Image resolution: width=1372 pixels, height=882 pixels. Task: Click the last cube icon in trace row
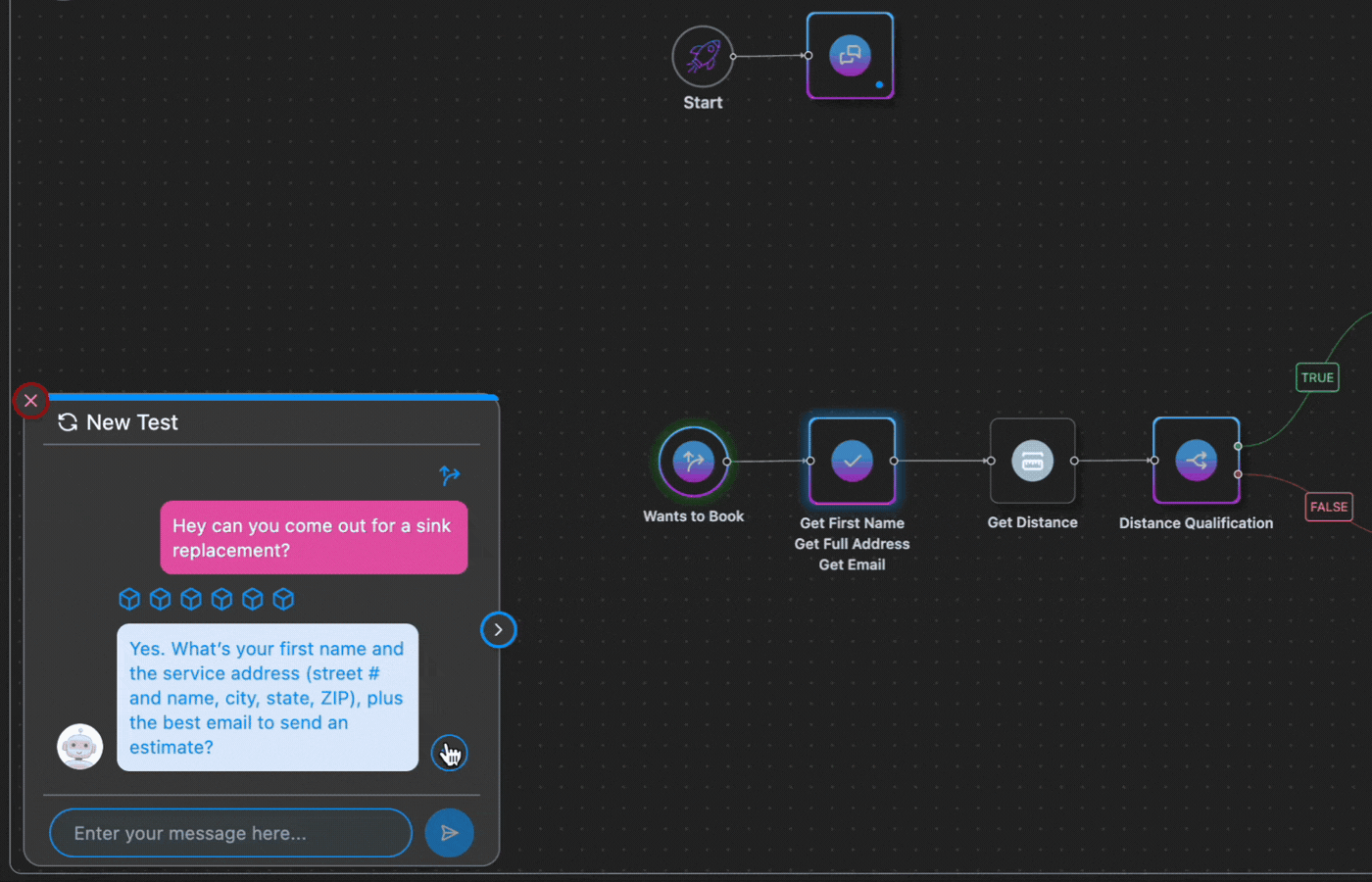(x=283, y=599)
